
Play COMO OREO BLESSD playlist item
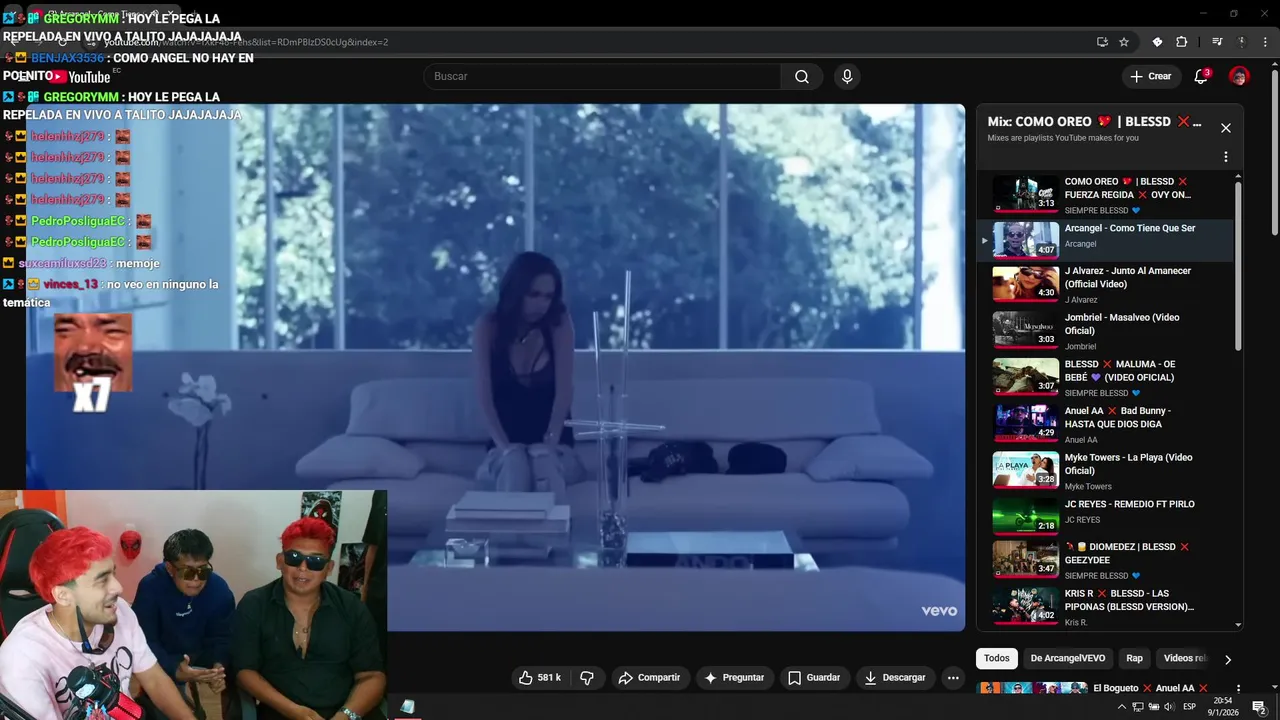[x=1107, y=195]
